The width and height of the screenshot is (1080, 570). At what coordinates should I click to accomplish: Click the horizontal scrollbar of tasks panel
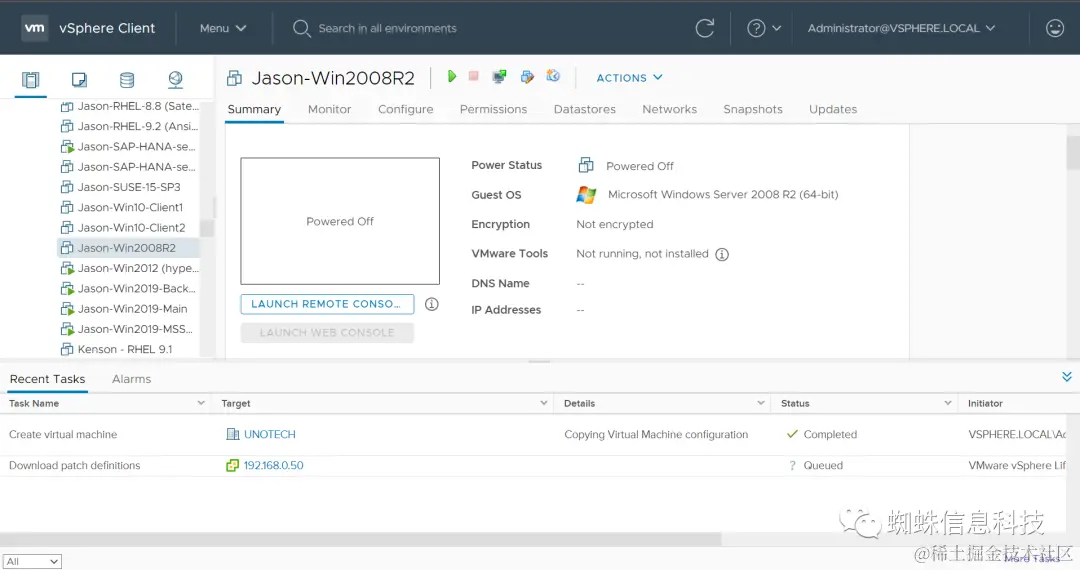(360, 539)
